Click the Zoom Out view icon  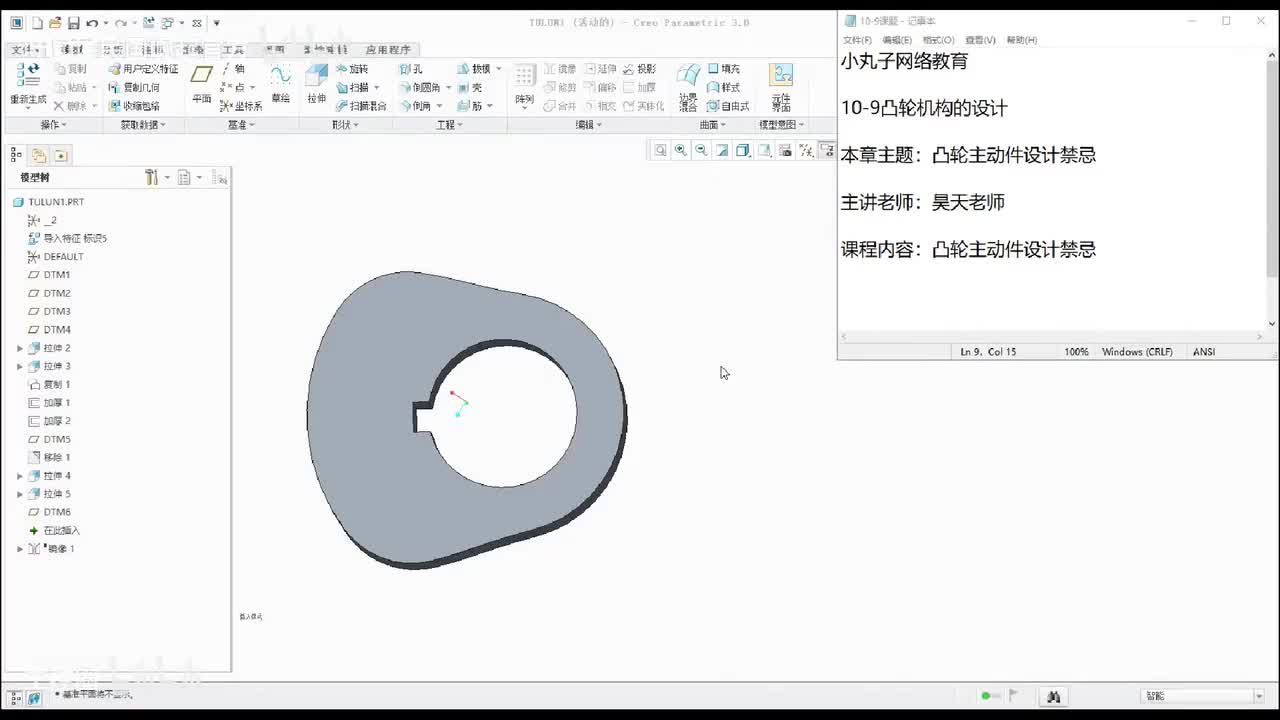click(701, 150)
